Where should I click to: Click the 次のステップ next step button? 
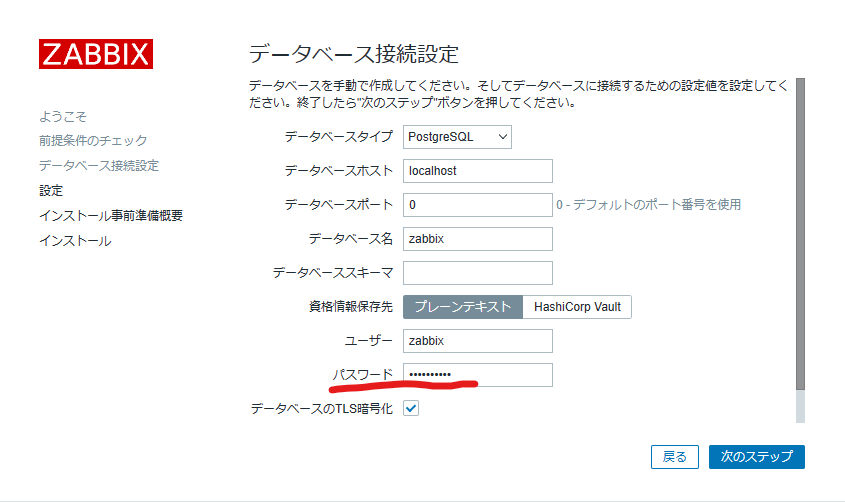(757, 457)
